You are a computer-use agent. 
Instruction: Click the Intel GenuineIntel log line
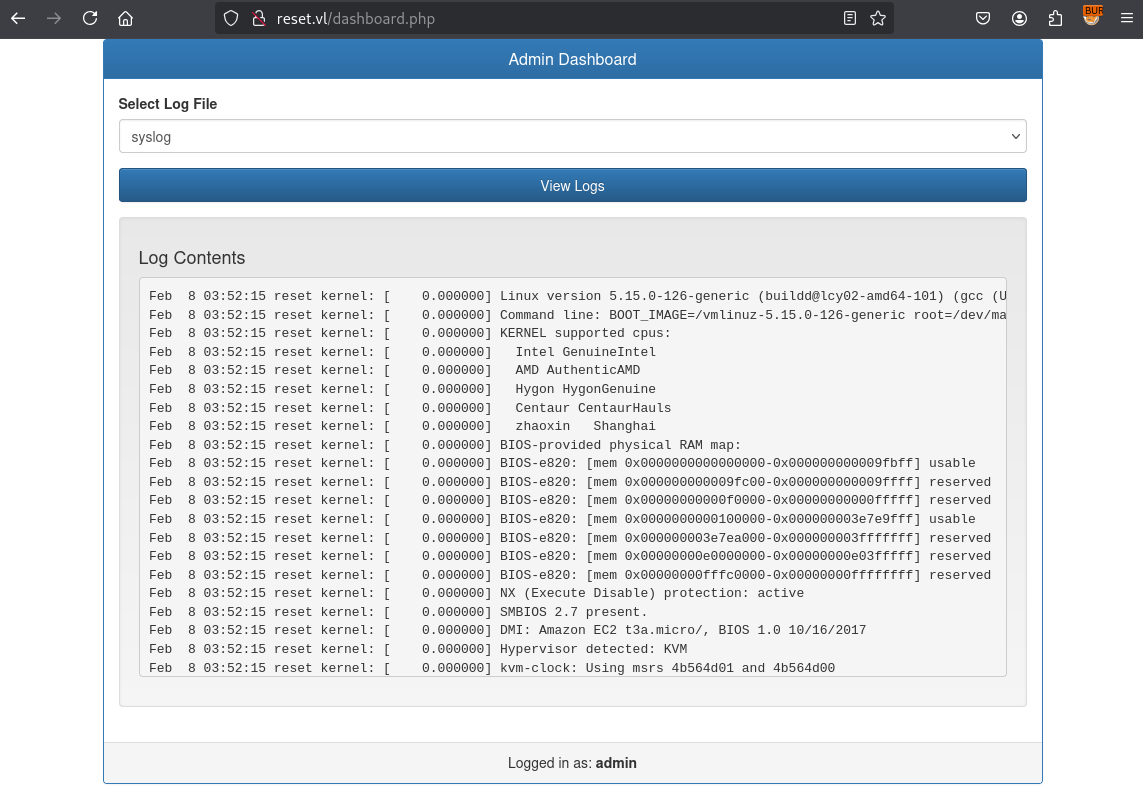tap(402, 352)
